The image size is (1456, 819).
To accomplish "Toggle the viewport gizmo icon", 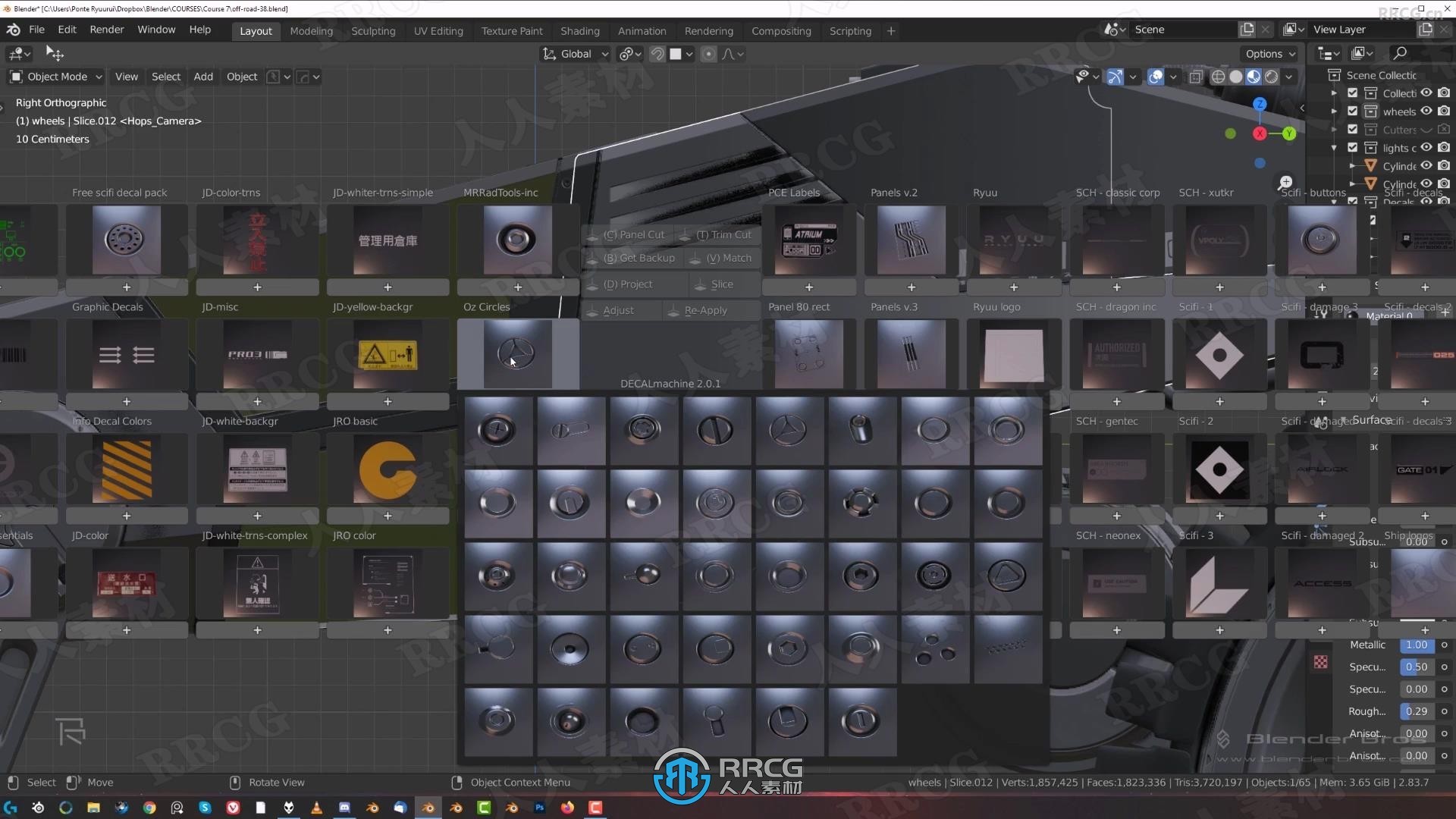I will [1115, 77].
